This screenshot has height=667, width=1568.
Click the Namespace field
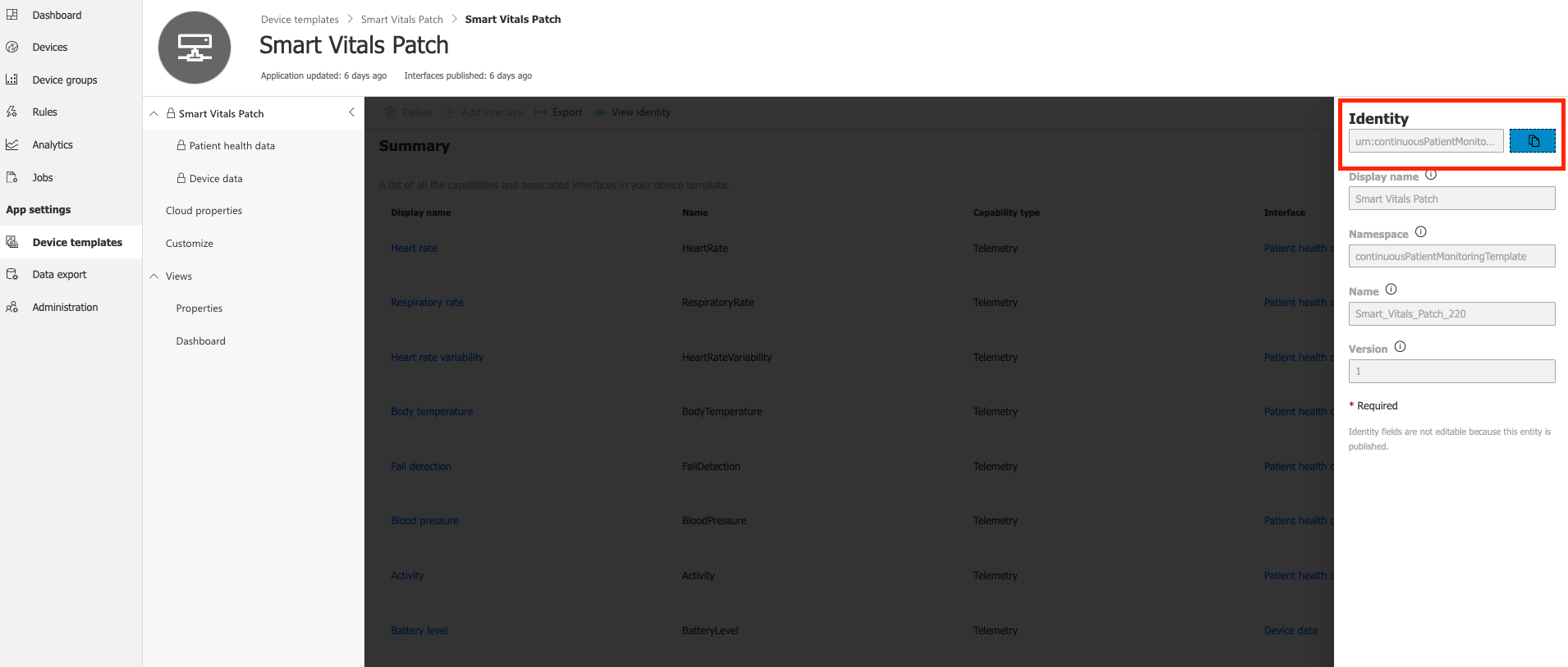(1451, 256)
